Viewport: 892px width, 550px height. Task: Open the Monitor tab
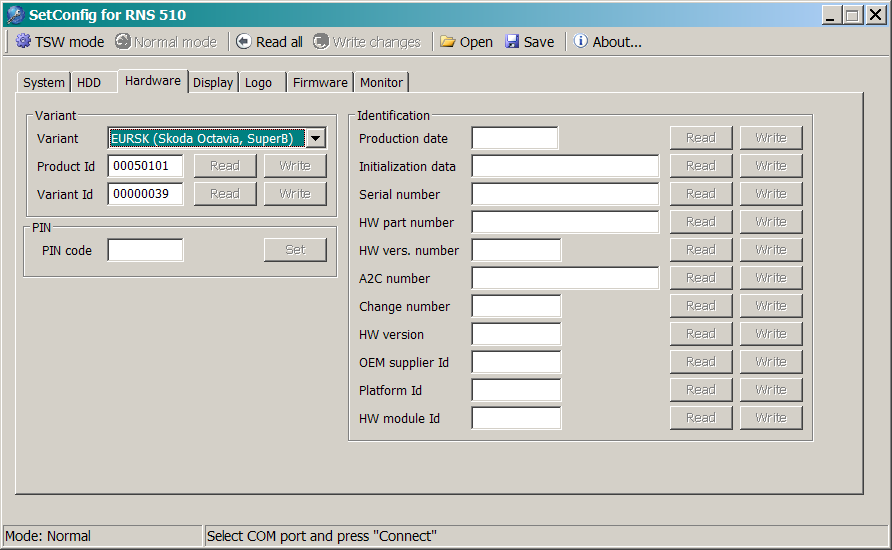[381, 82]
